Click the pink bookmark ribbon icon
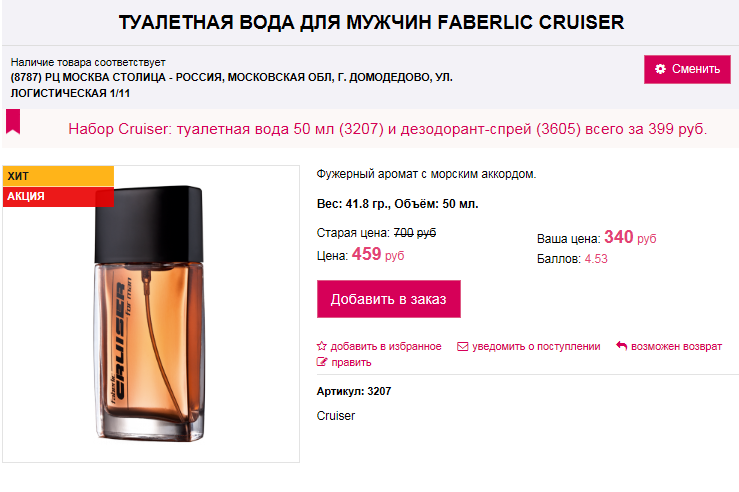The width and height of the screenshot is (739, 492). (13, 122)
